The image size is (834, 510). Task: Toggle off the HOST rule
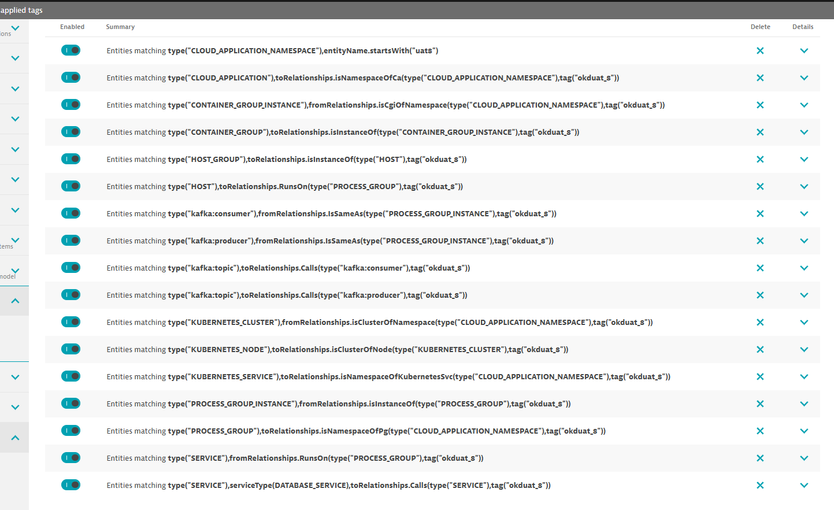click(x=70, y=186)
